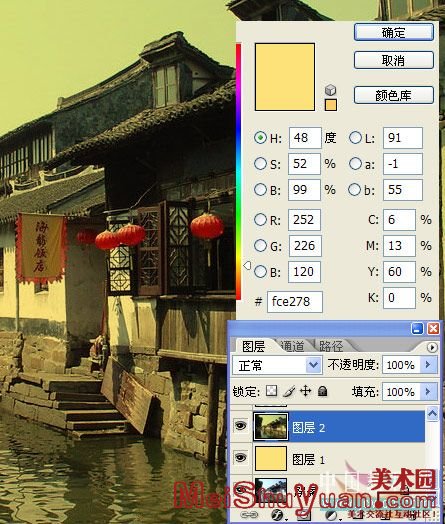Click the 取消 button

pyautogui.click(x=394, y=60)
